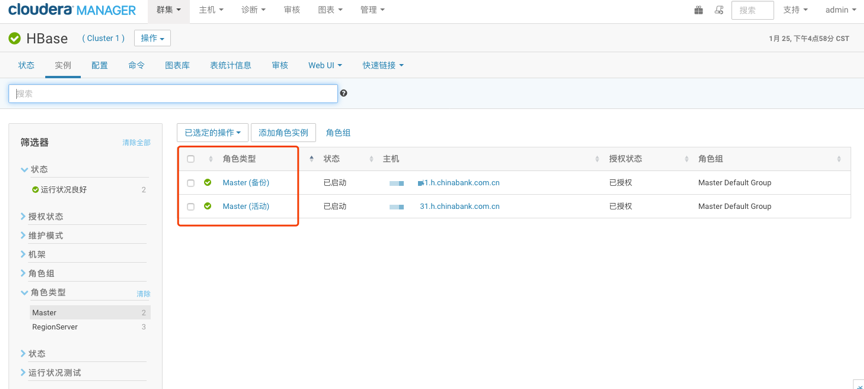Click Master Default Group for Master (备份)

[x=735, y=182]
